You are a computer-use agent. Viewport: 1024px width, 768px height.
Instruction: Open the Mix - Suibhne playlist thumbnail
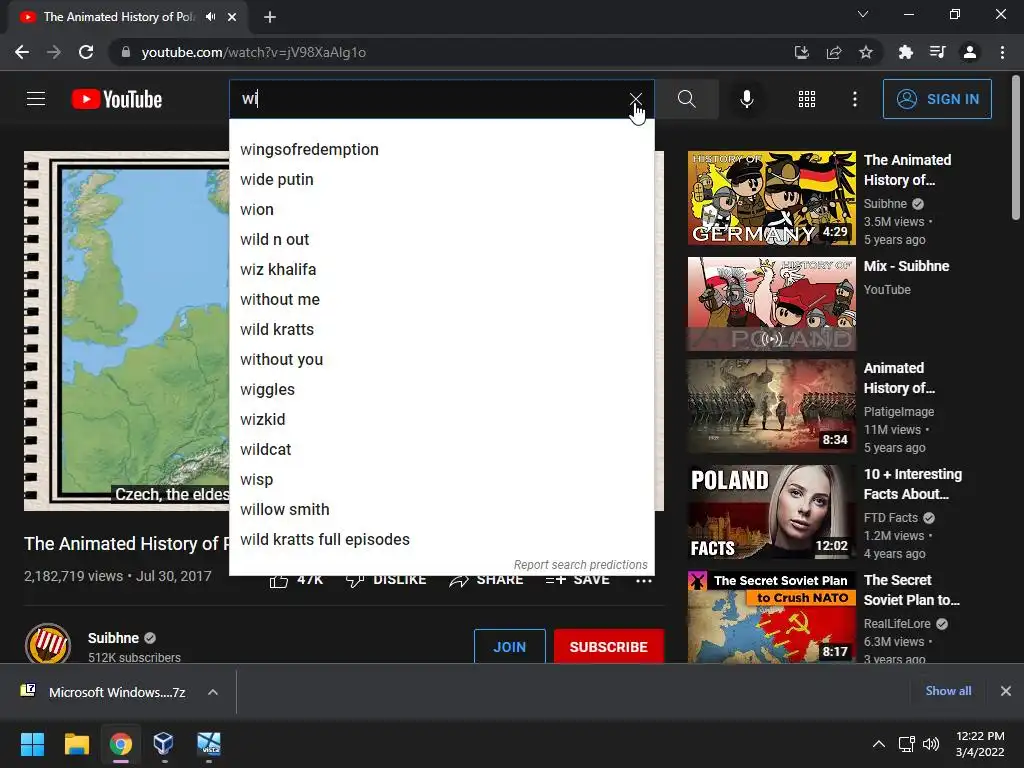[x=771, y=304]
